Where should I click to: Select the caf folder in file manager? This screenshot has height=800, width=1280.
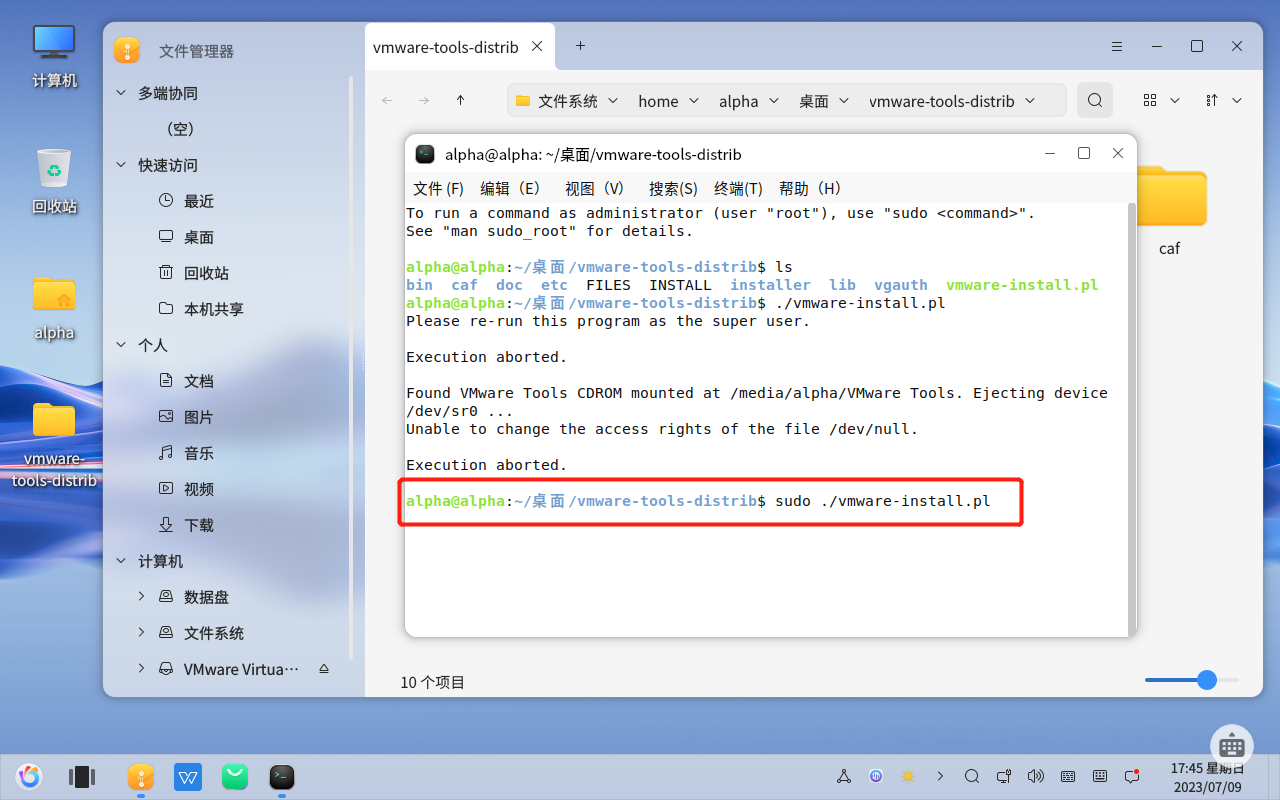tap(1170, 212)
